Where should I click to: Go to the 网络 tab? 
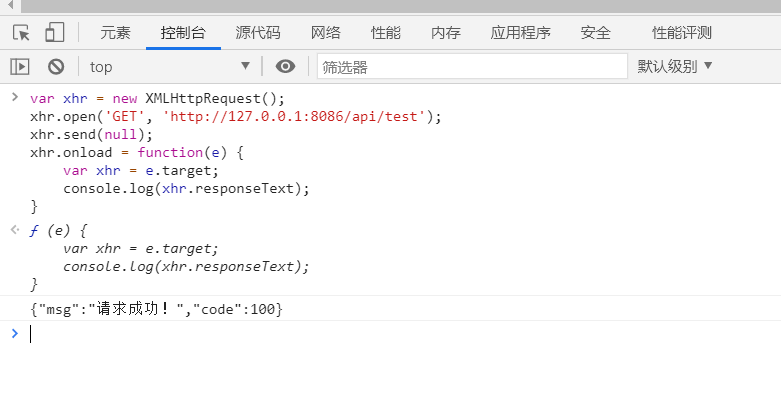pyautogui.click(x=326, y=33)
